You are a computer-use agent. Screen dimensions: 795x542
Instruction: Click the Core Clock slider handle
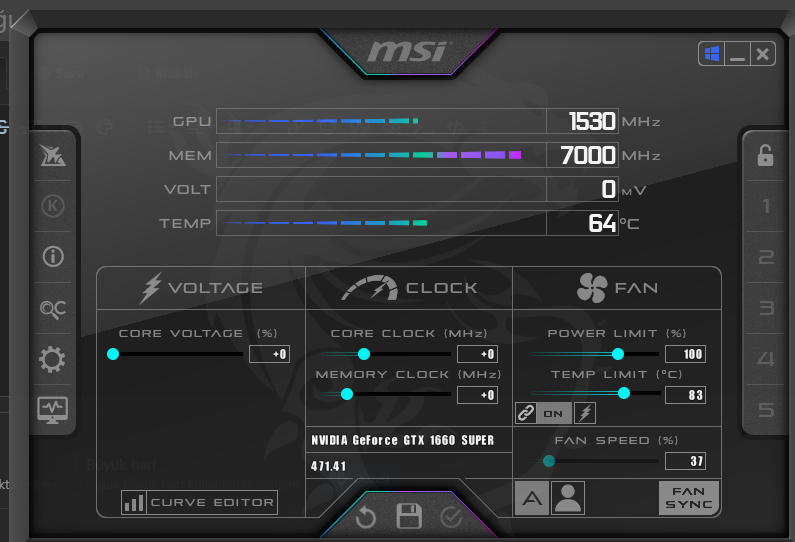click(364, 354)
